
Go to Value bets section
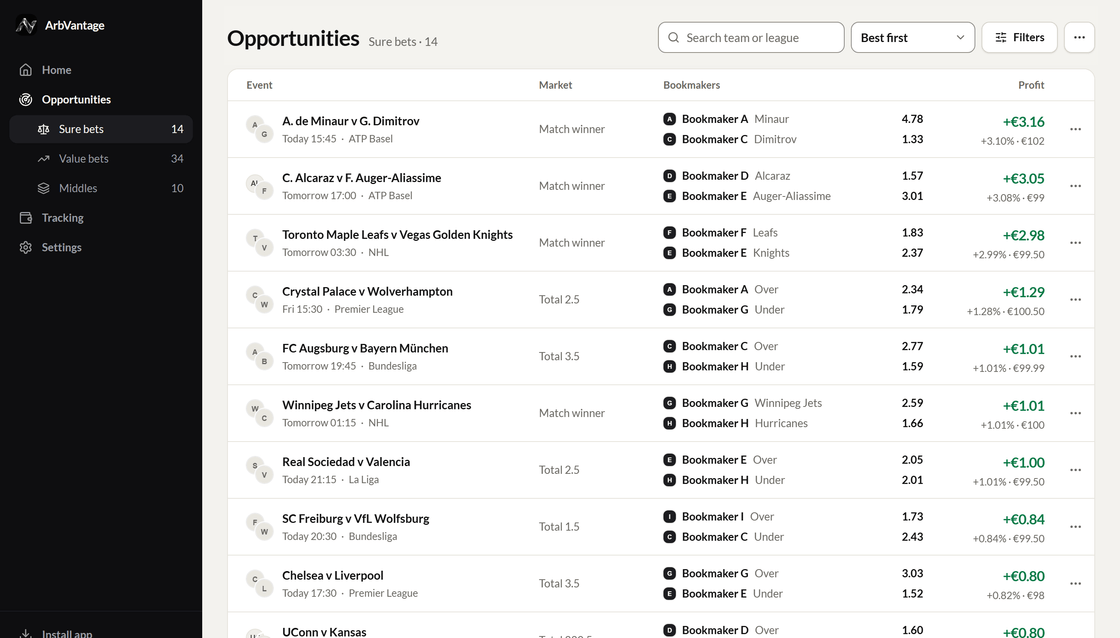[x=101, y=159]
